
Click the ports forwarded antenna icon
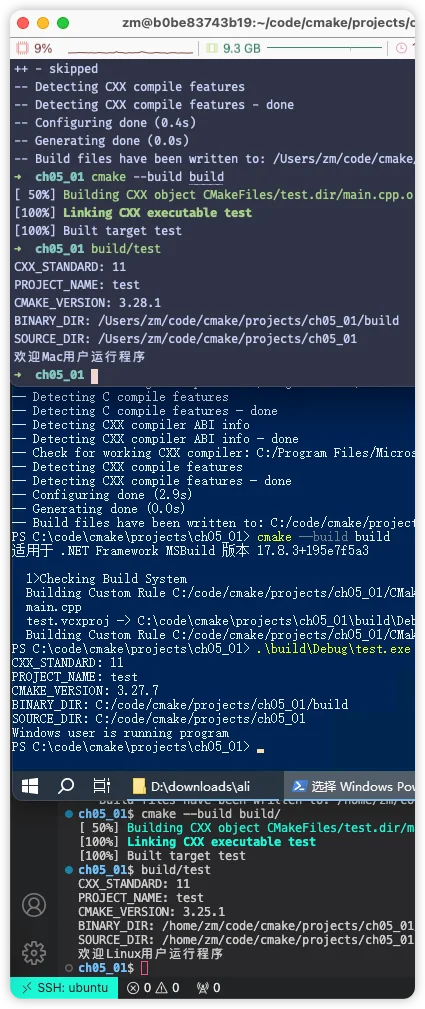click(202, 987)
